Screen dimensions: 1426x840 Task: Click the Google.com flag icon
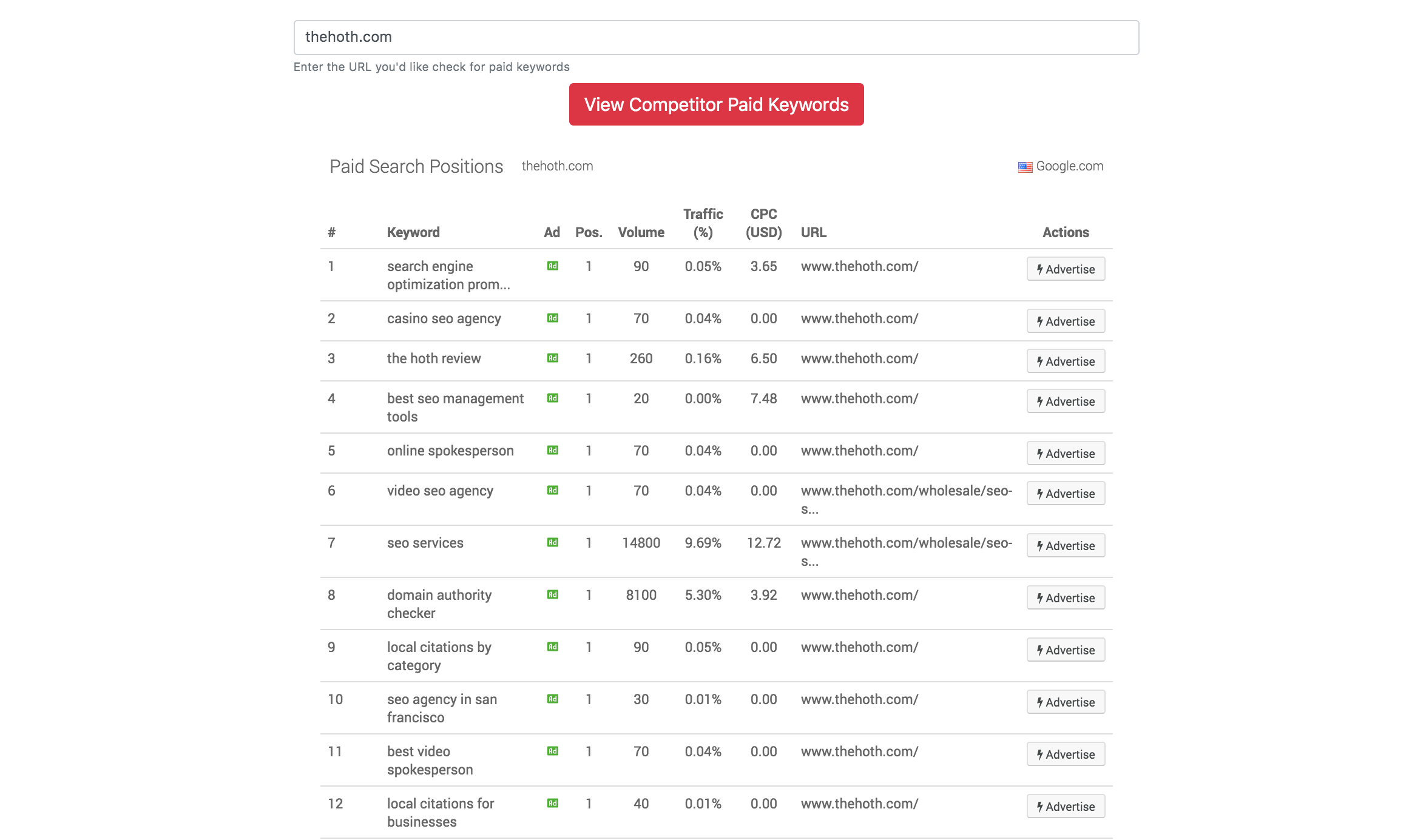click(1024, 167)
